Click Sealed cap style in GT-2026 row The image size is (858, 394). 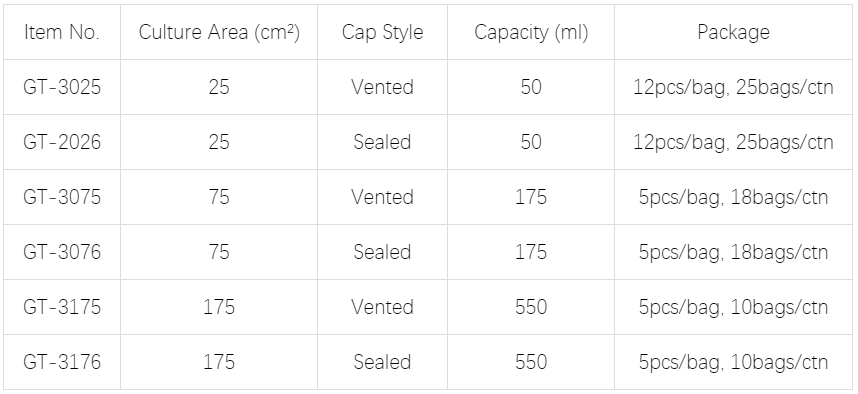pyautogui.click(x=382, y=142)
